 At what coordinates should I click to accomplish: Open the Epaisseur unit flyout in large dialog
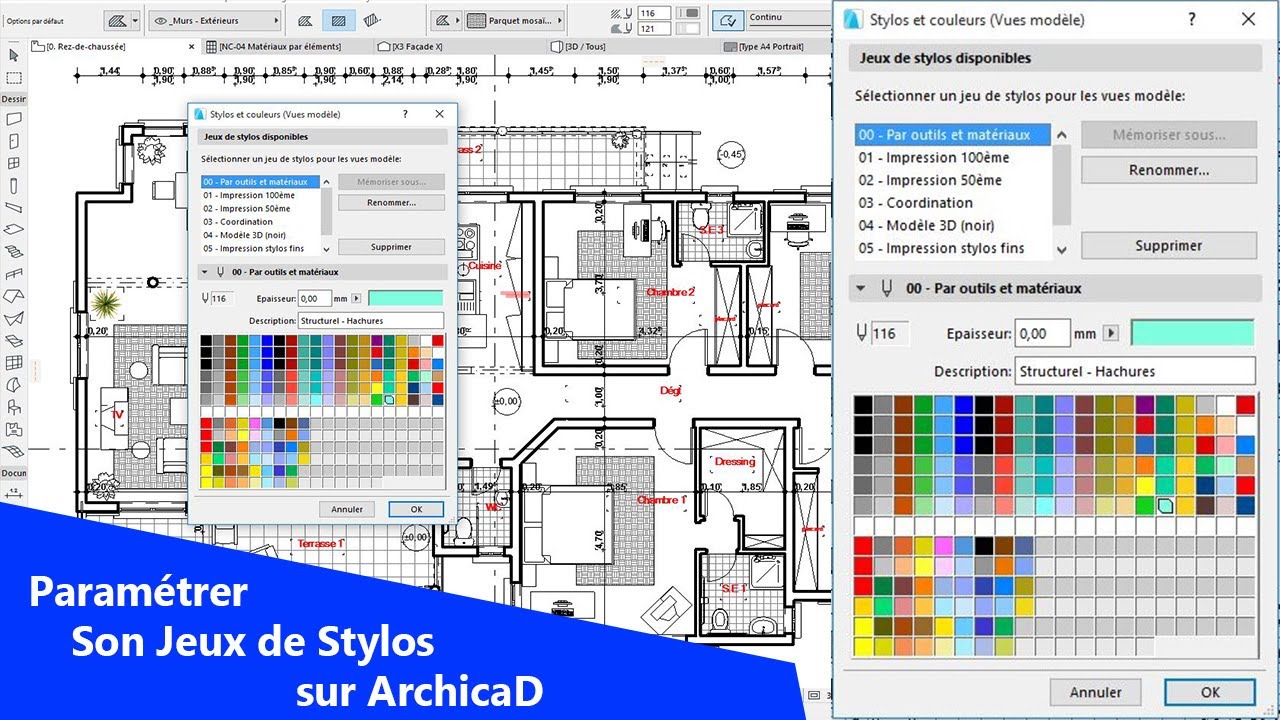[1110, 333]
